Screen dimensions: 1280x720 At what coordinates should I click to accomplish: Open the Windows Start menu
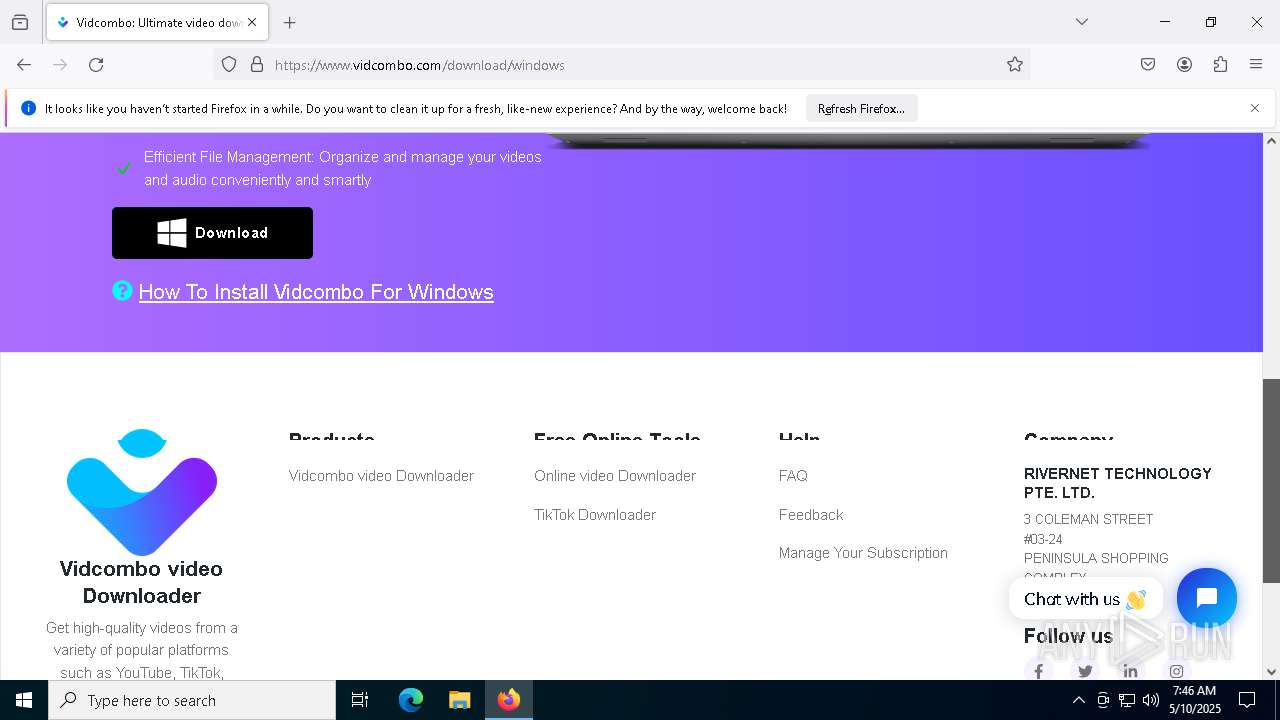tap(24, 700)
